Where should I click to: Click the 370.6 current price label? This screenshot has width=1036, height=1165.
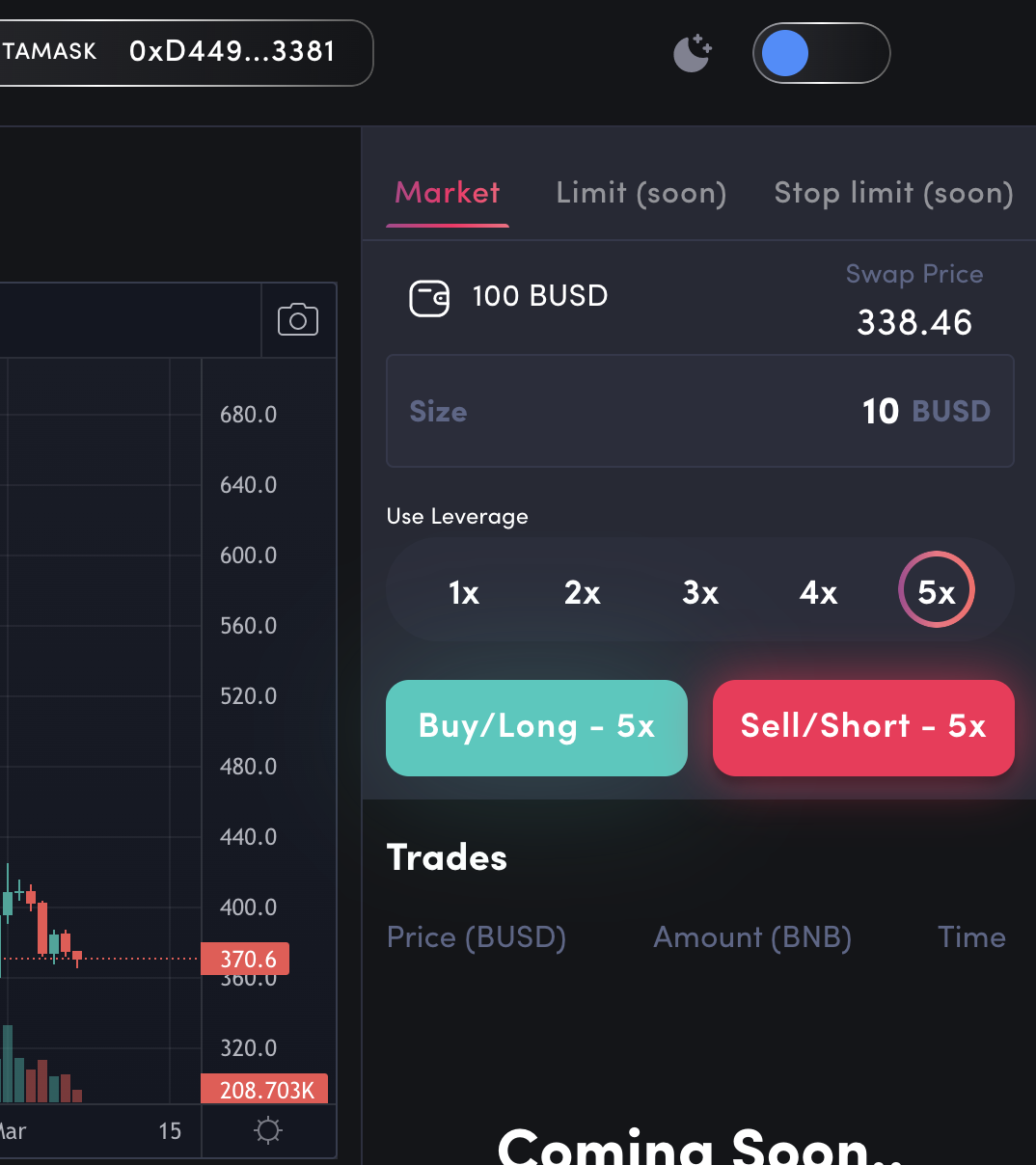pyautogui.click(x=247, y=960)
